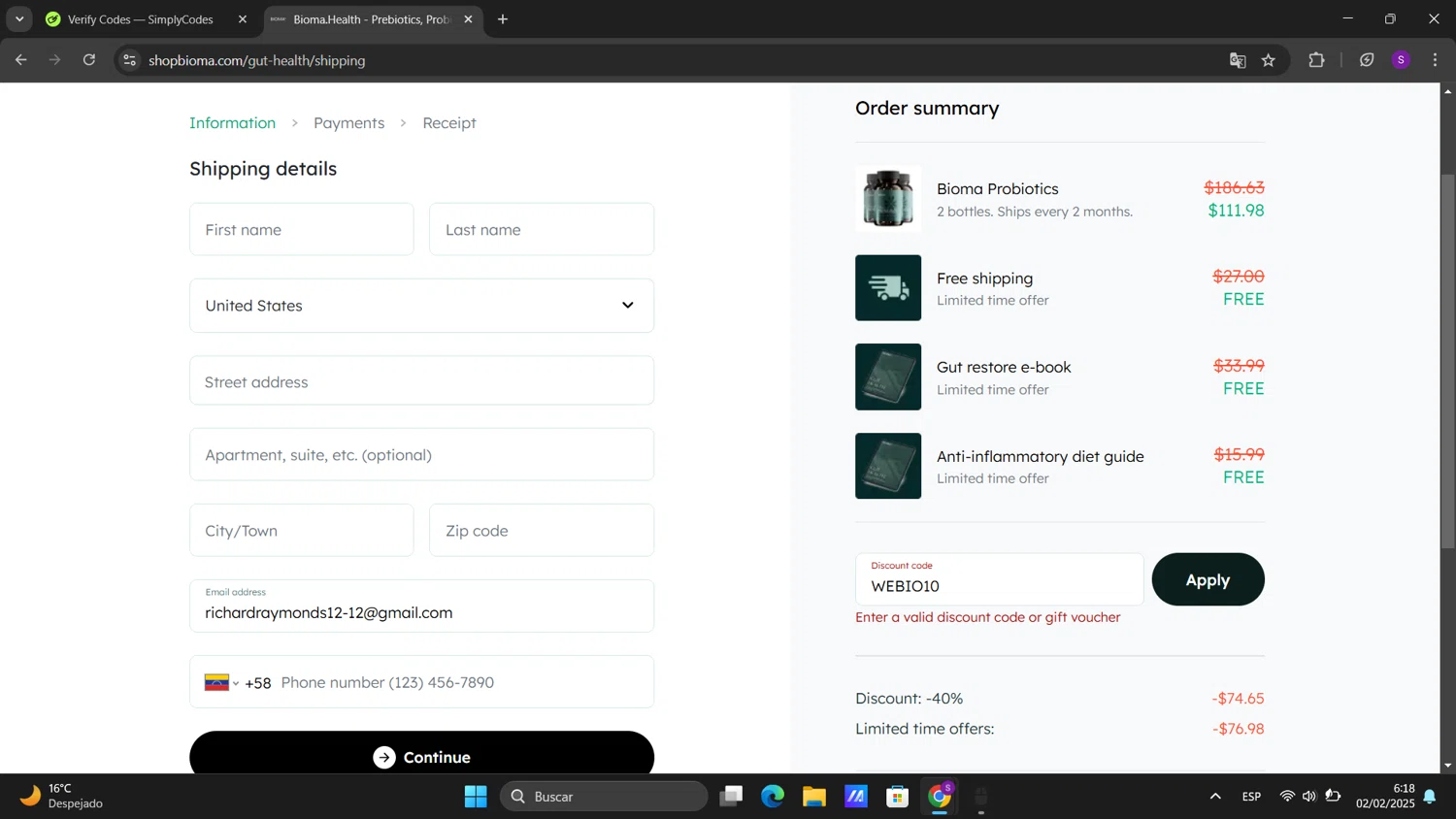Focus the Apartment, suite optional field
1456x819 pixels.
(x=421, y=455)
